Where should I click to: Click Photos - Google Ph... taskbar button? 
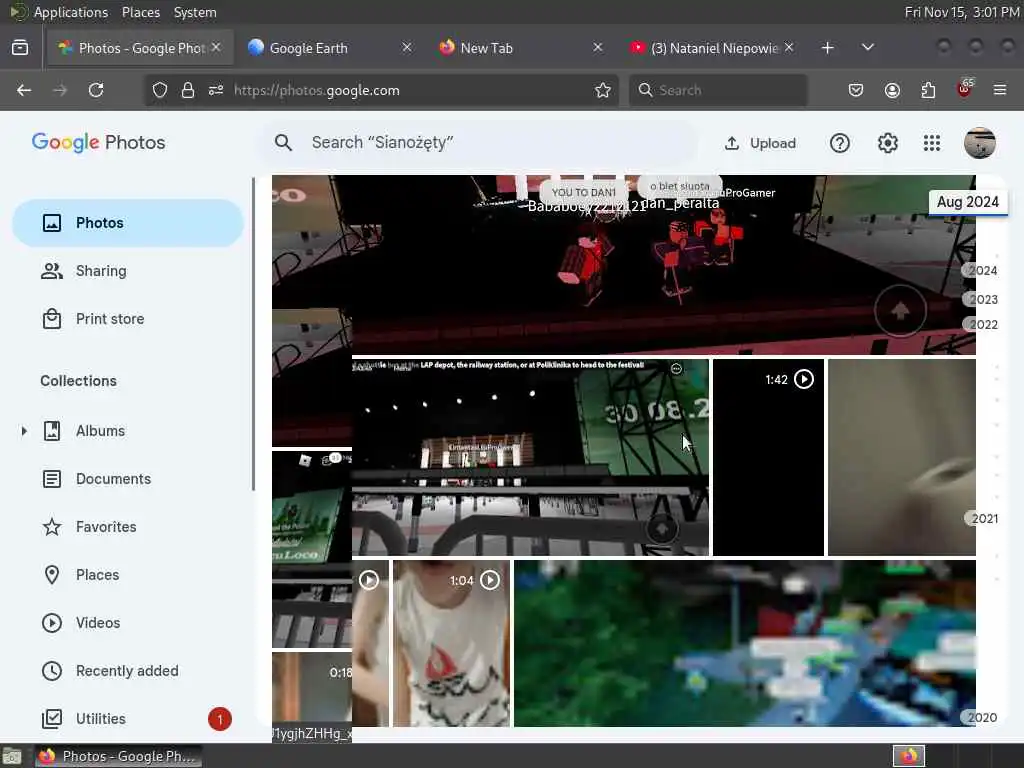point(118,756)
